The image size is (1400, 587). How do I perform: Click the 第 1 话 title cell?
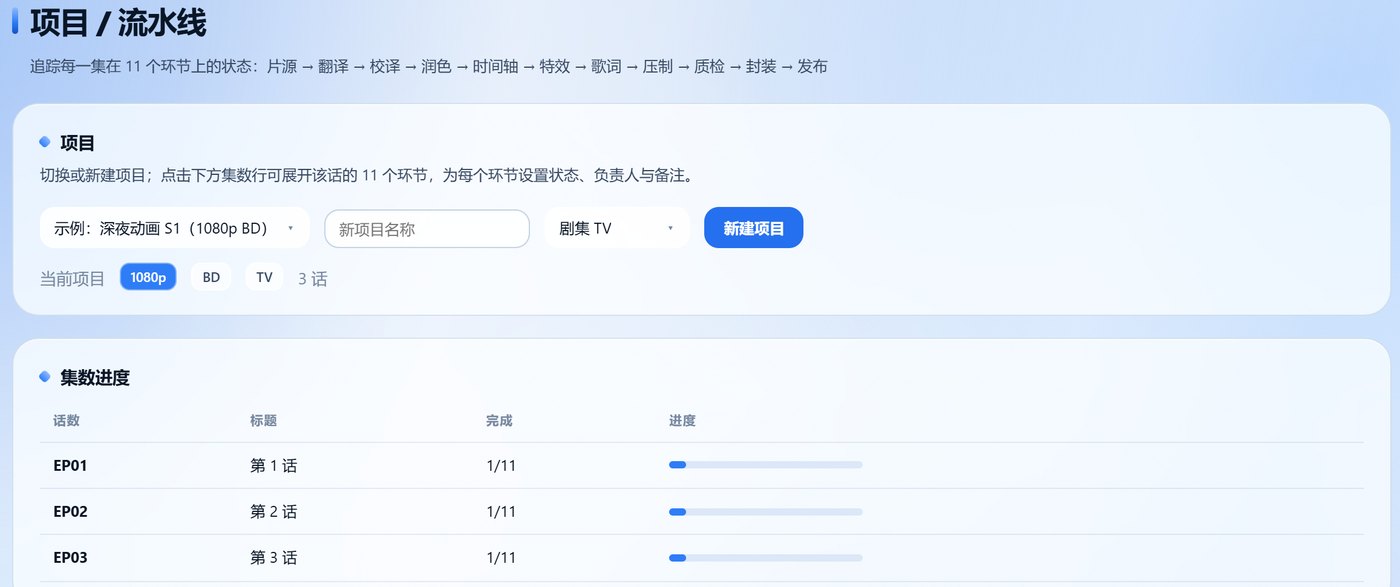point(273,465)
